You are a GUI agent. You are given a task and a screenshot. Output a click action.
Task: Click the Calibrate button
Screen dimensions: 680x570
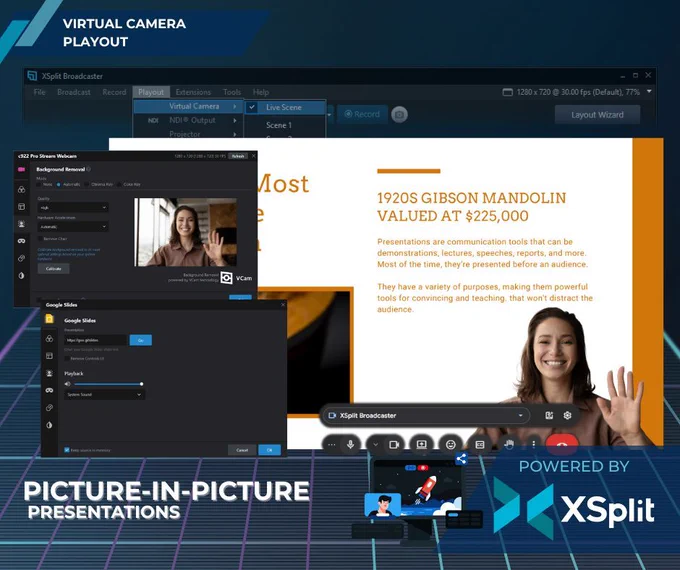(x=53, y=269)
